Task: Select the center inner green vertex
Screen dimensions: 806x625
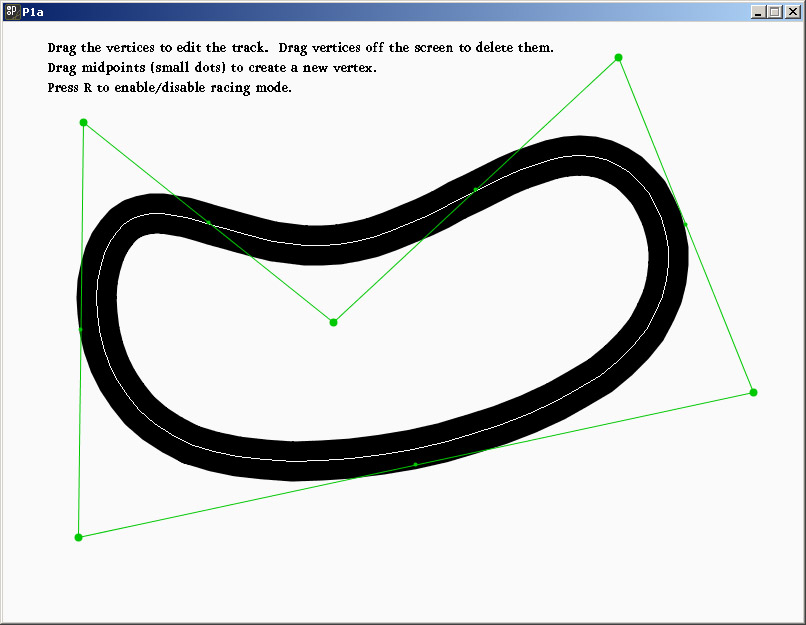Action: click(x=333, y=322)
